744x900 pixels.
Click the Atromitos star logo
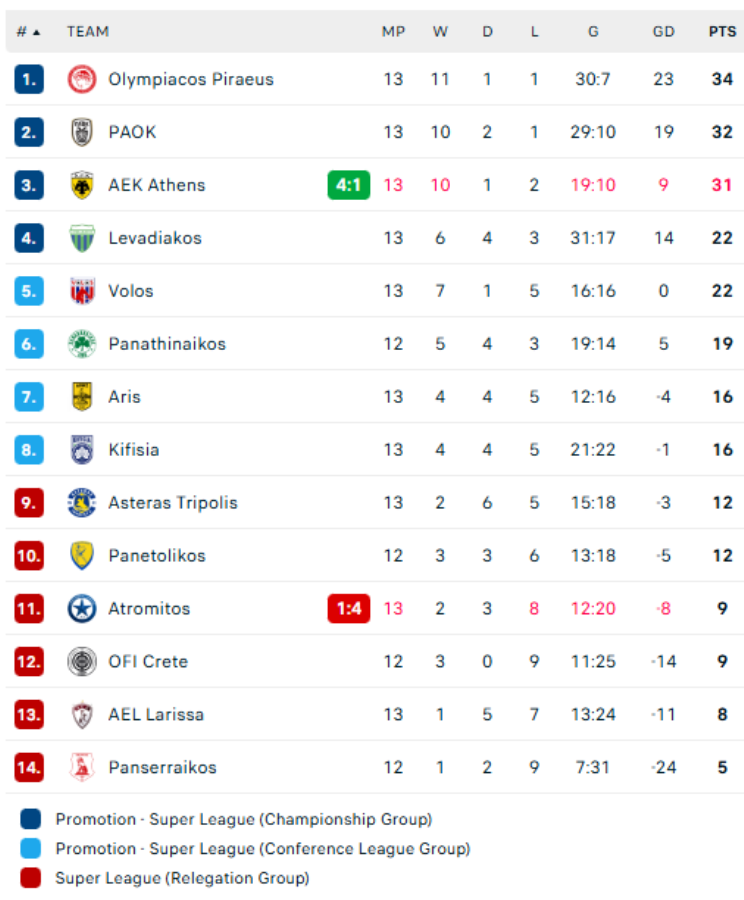[82, 608]
